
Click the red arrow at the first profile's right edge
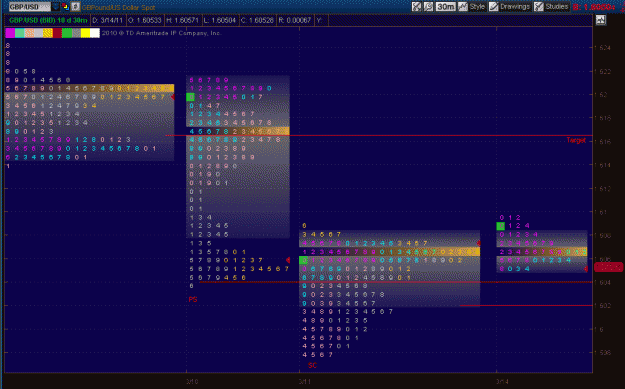point(173,97)
